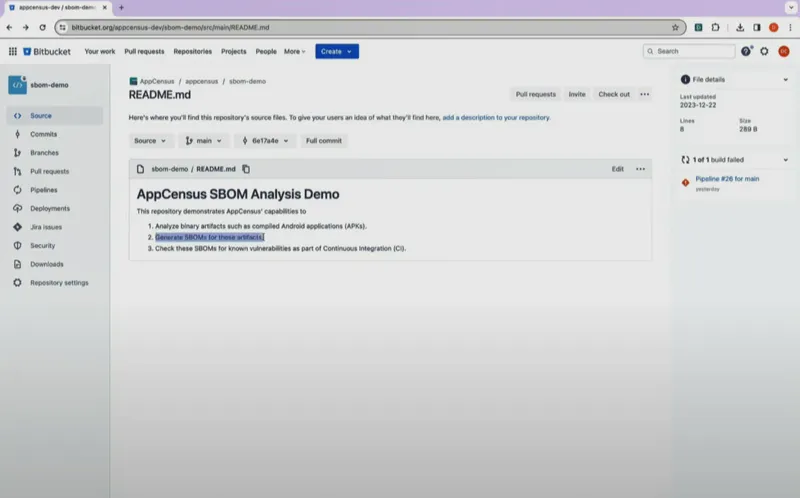This screenshot has height=498, width=800.
Task: Click Pull requests button near Invite
Action: point(535,94)
